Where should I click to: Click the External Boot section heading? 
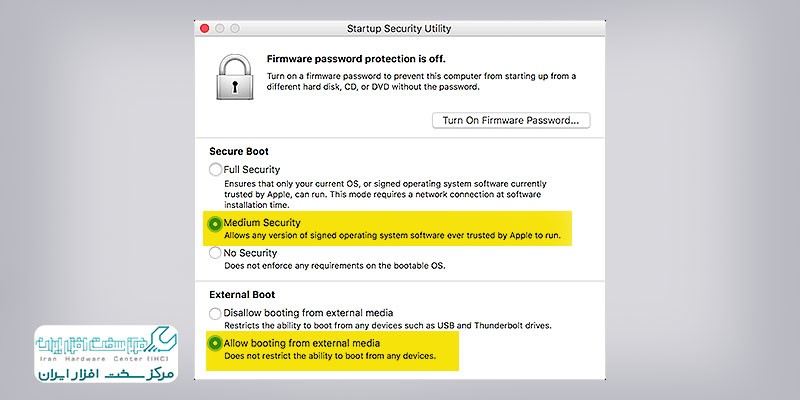(x=242, y=295)
